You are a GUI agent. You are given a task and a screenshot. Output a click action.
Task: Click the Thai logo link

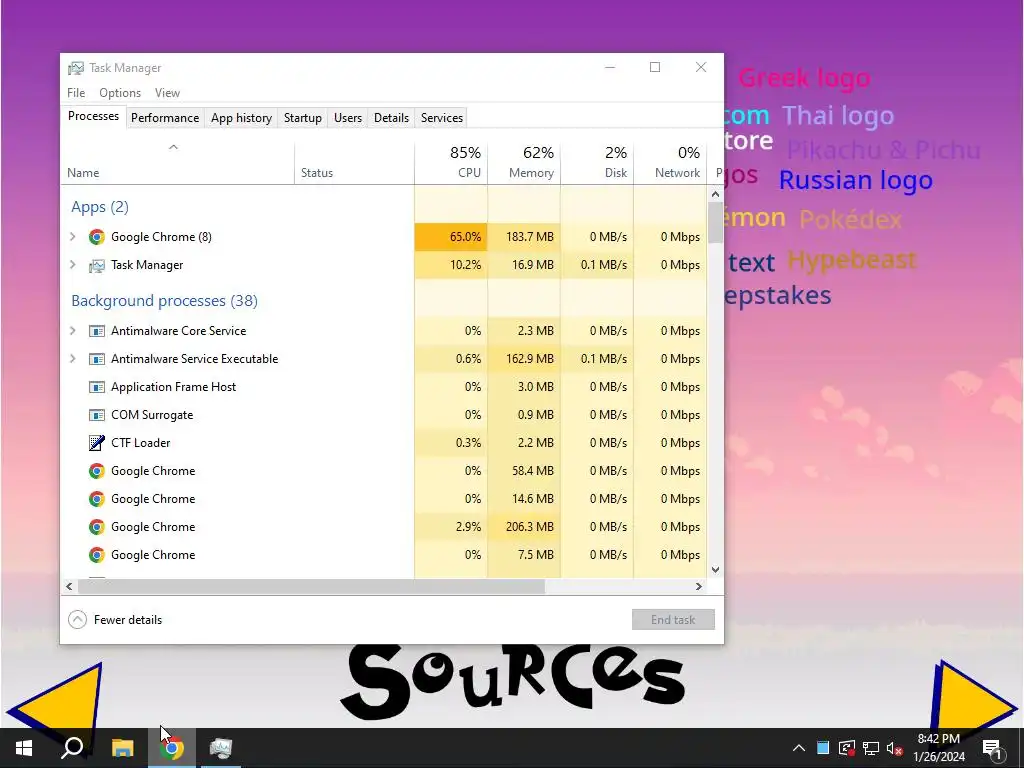(838, 116)
